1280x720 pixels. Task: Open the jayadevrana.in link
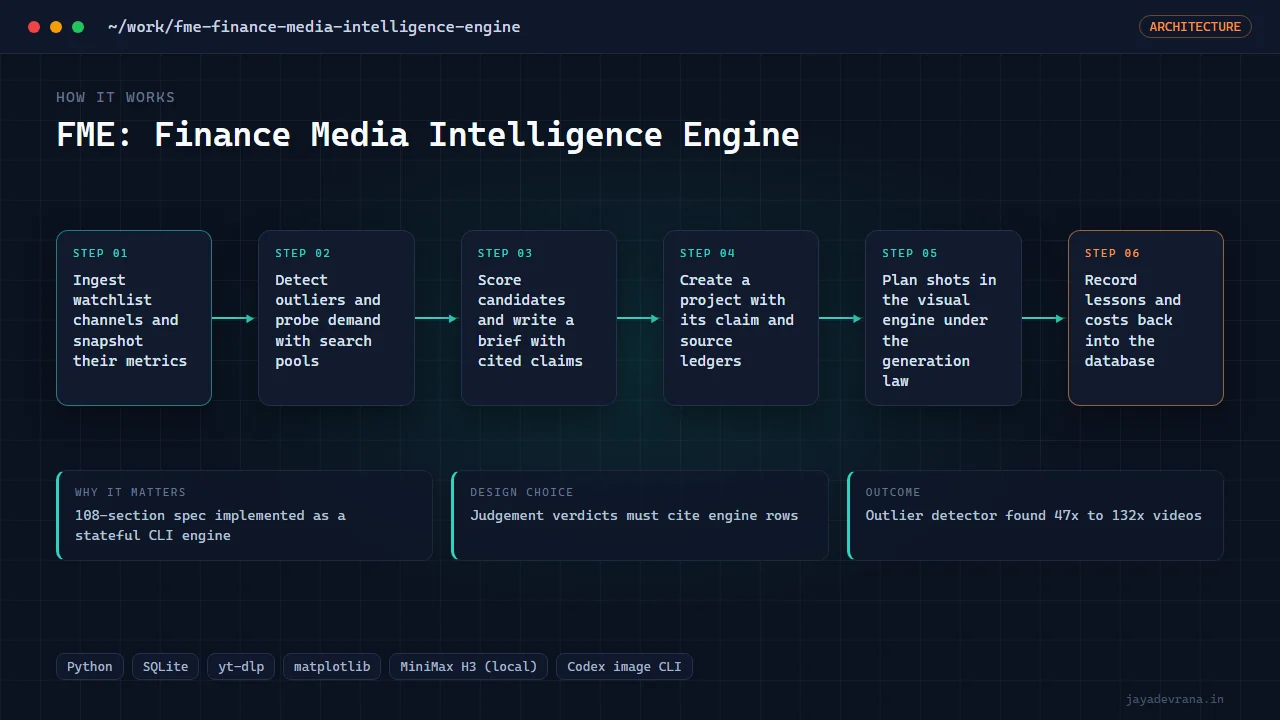(1174, 699)
